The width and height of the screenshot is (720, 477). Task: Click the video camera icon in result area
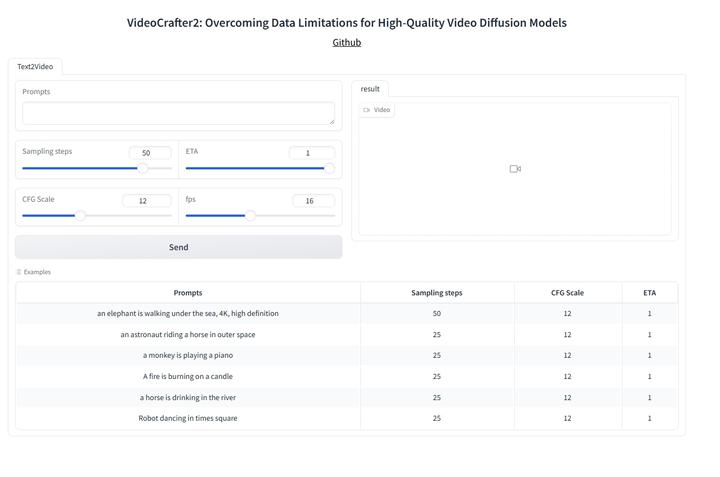(515, 169)
